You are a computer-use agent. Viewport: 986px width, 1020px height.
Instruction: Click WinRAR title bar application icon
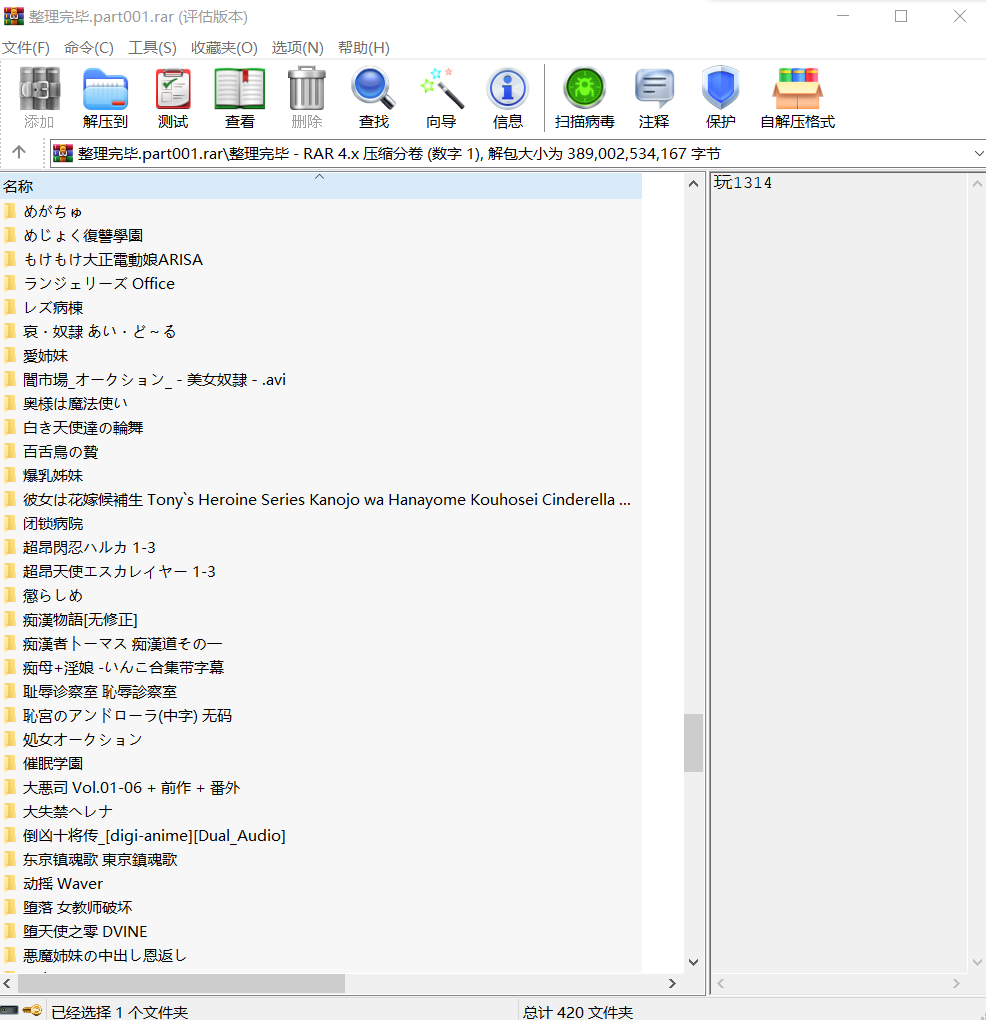click(14, 16)
